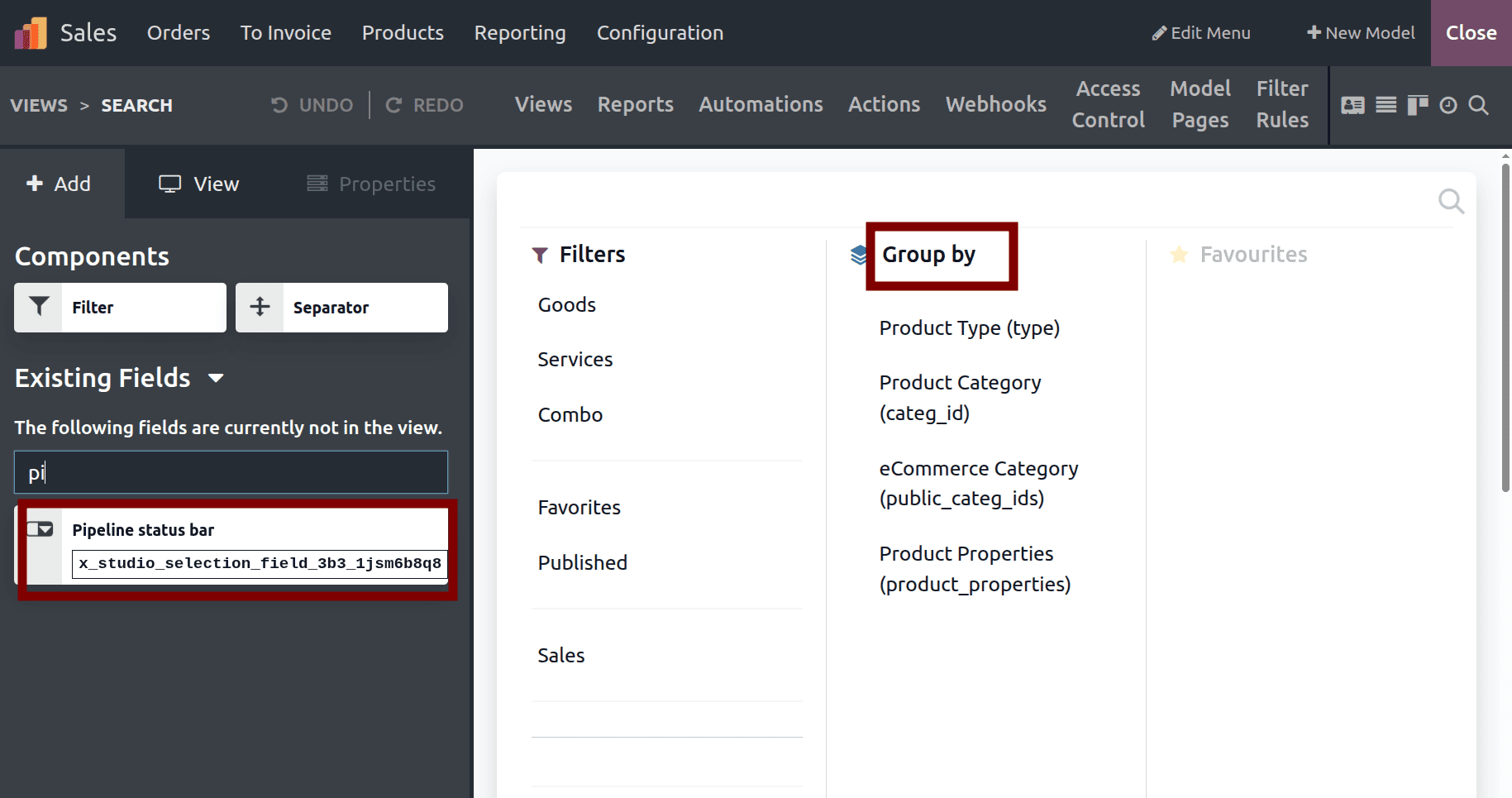Open the Views studio menu
This screenshot has width=1512, height=798.
coord(543,105)
